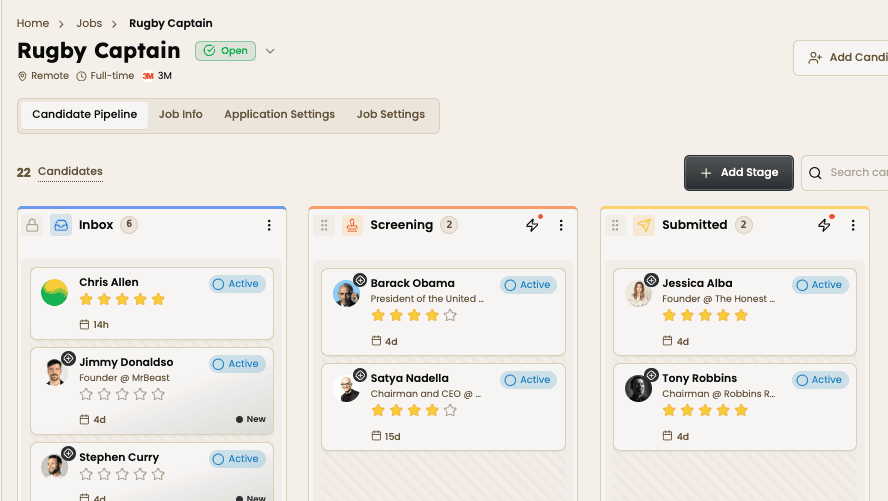Click the search magnifier icon
Image resolution: width=888 pixels, height=501 pixels.
pyautogui.click(x=815, y=173)
